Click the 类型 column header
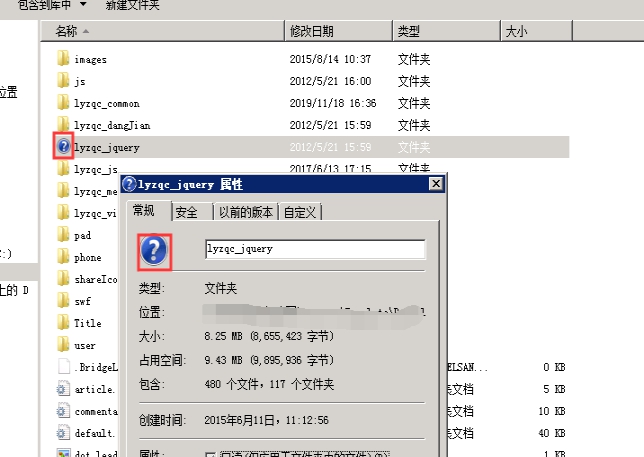 click(x=410, y=32)
